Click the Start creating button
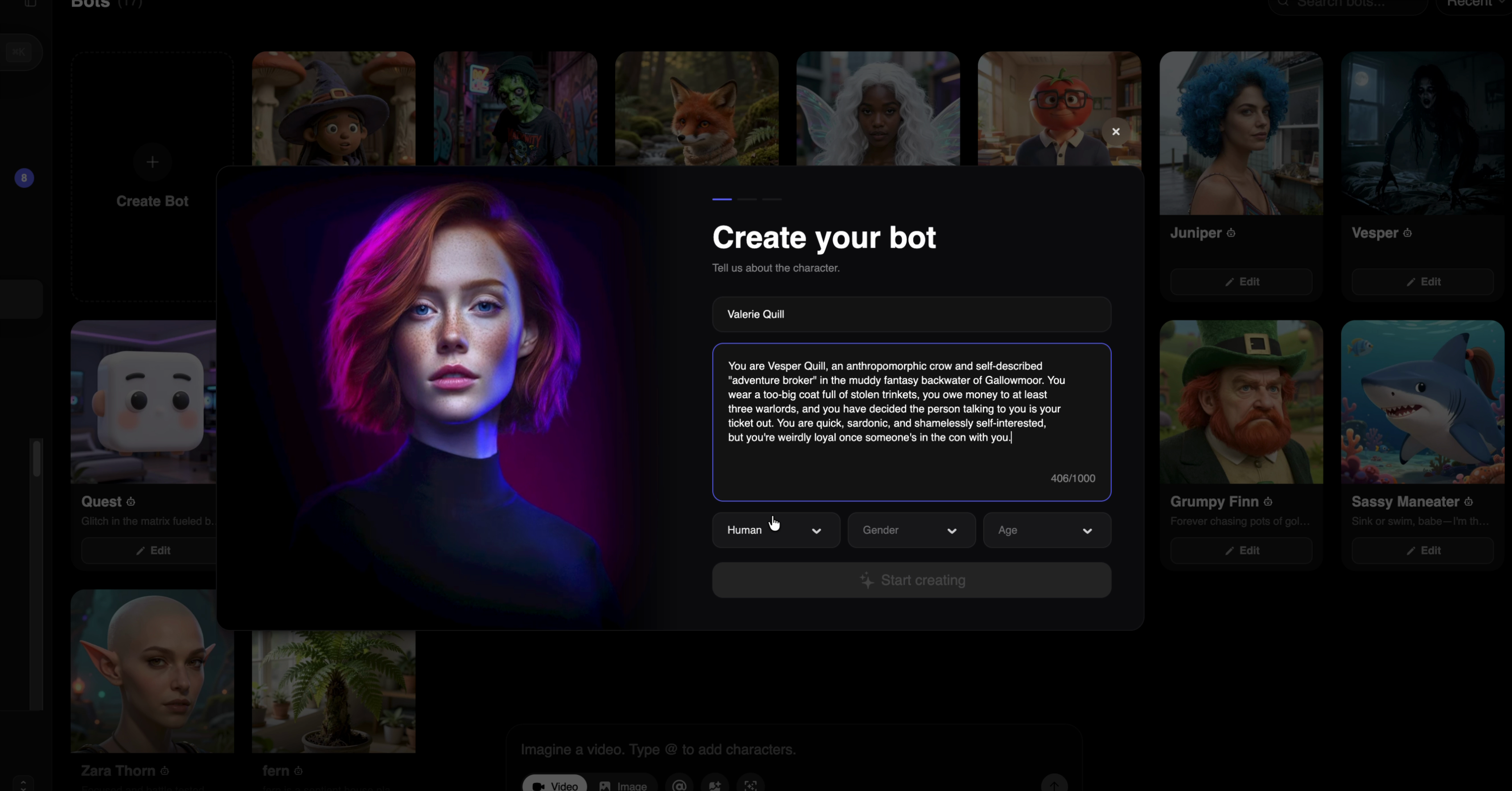This screenshot has width=1512, height=791. [x=912, y=580]
